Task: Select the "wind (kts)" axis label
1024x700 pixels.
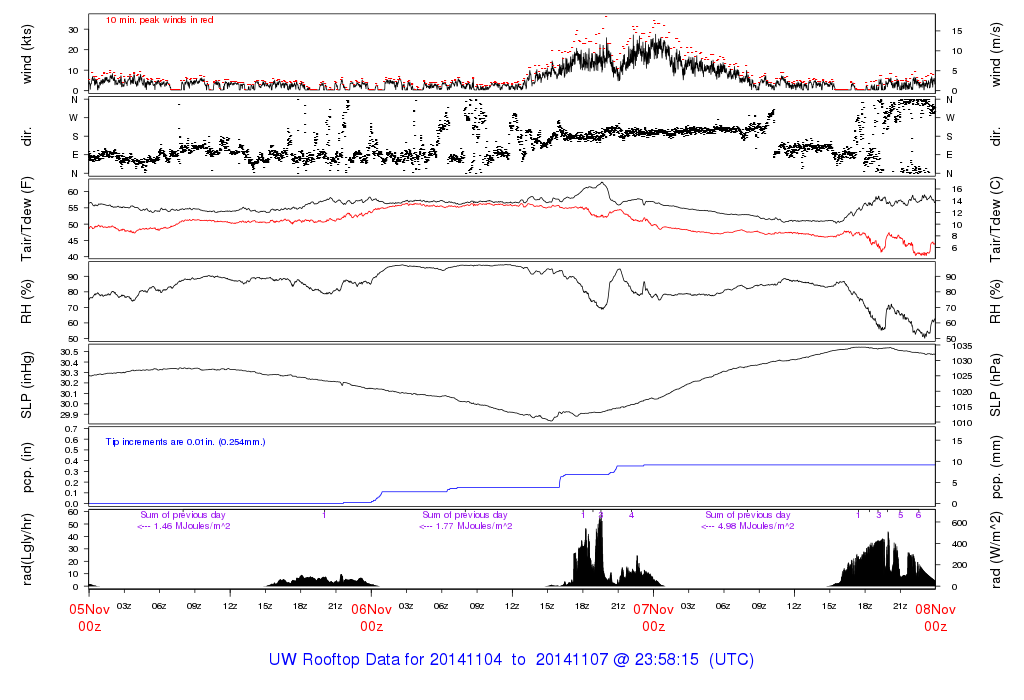Action: [27, 55]
